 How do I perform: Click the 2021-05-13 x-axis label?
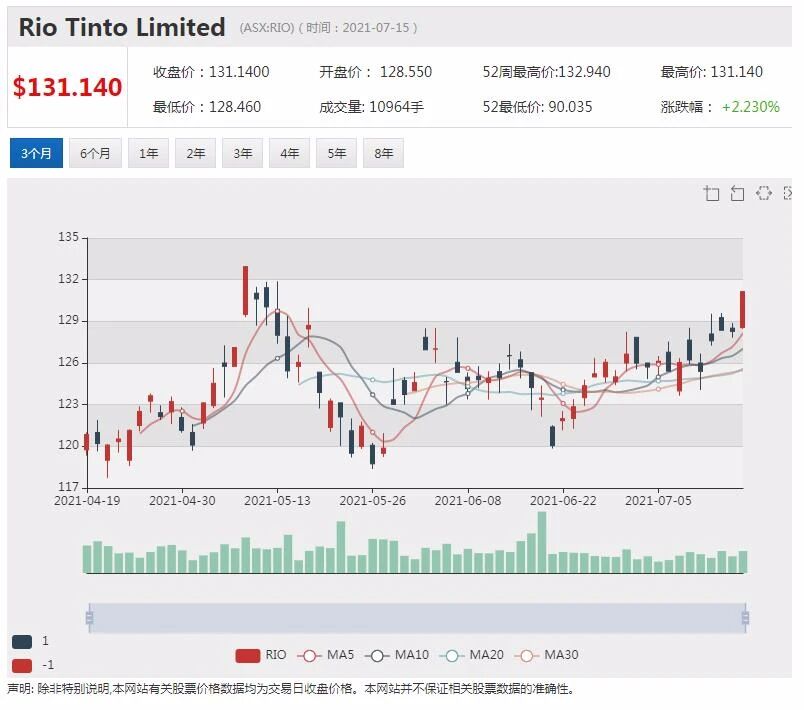tap(277, 501)
